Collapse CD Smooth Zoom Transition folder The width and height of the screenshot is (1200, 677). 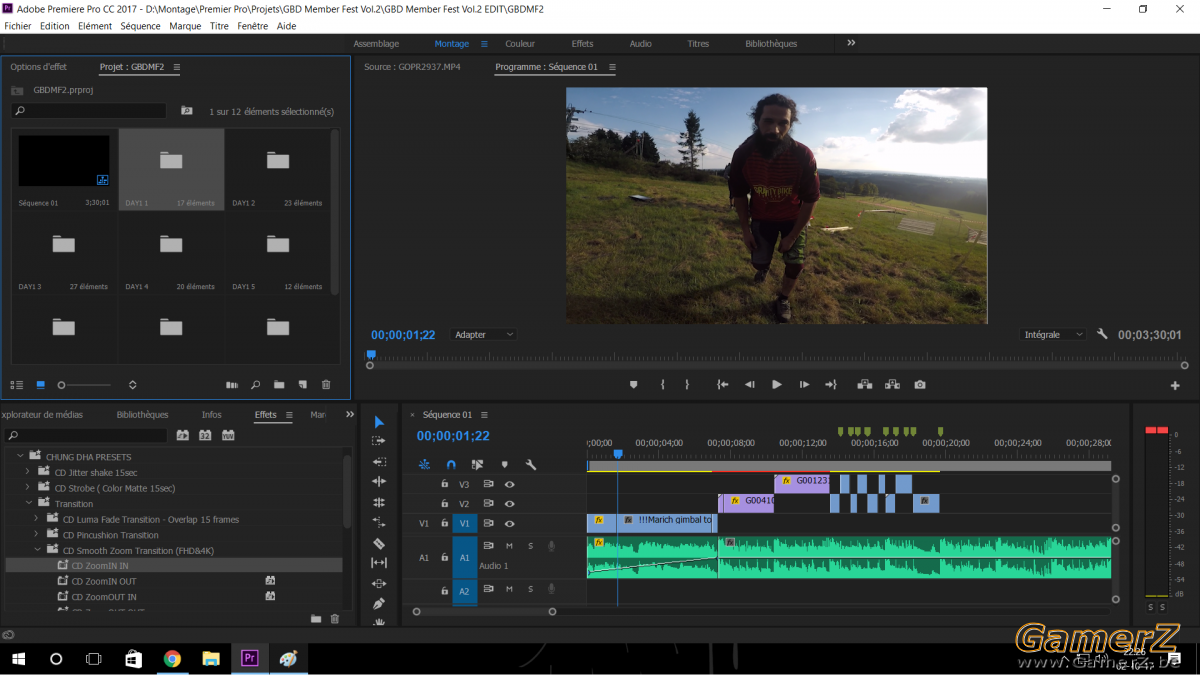tap(37, 550)
